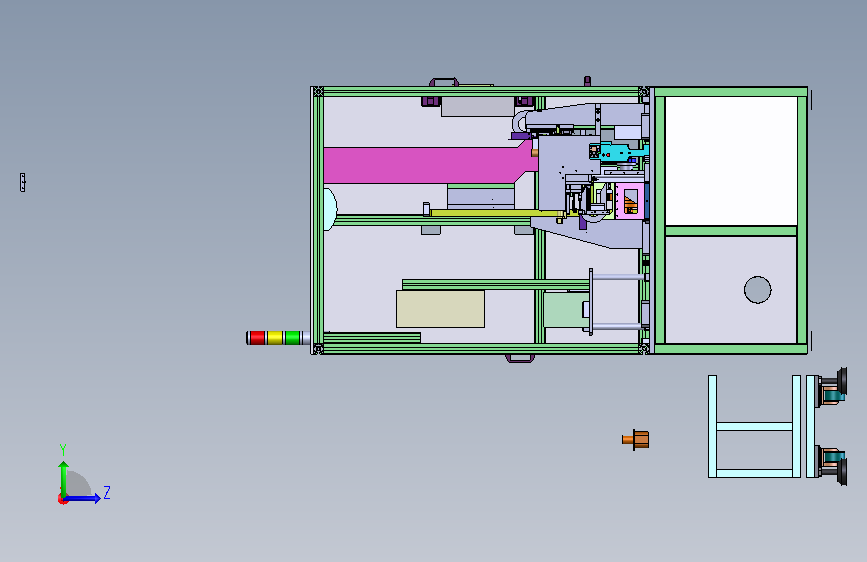Select the red segment of the stack light
Viewport: 867px width, 562px height.
(257, 337)
